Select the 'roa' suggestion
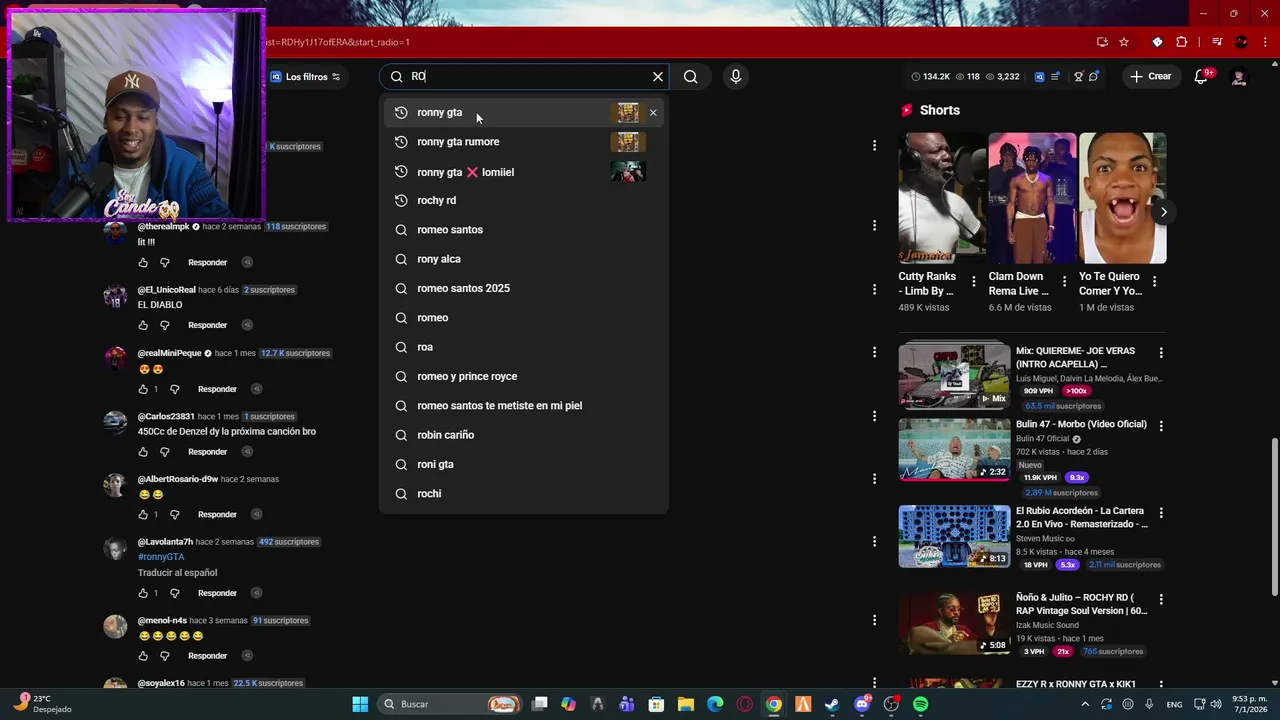 point(523,347)
